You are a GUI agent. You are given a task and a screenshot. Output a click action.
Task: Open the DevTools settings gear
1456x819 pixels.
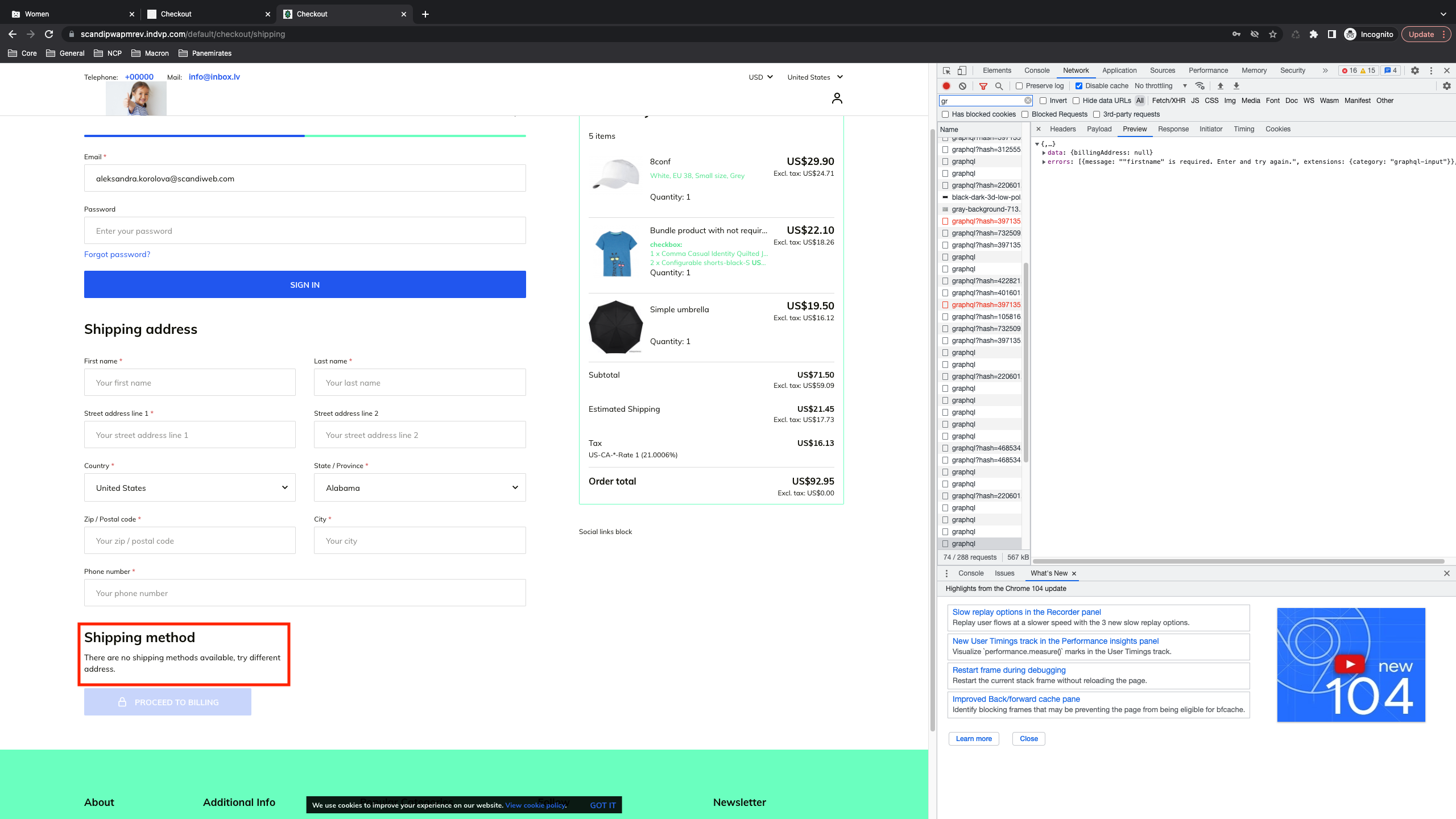tap(1415, 71)
